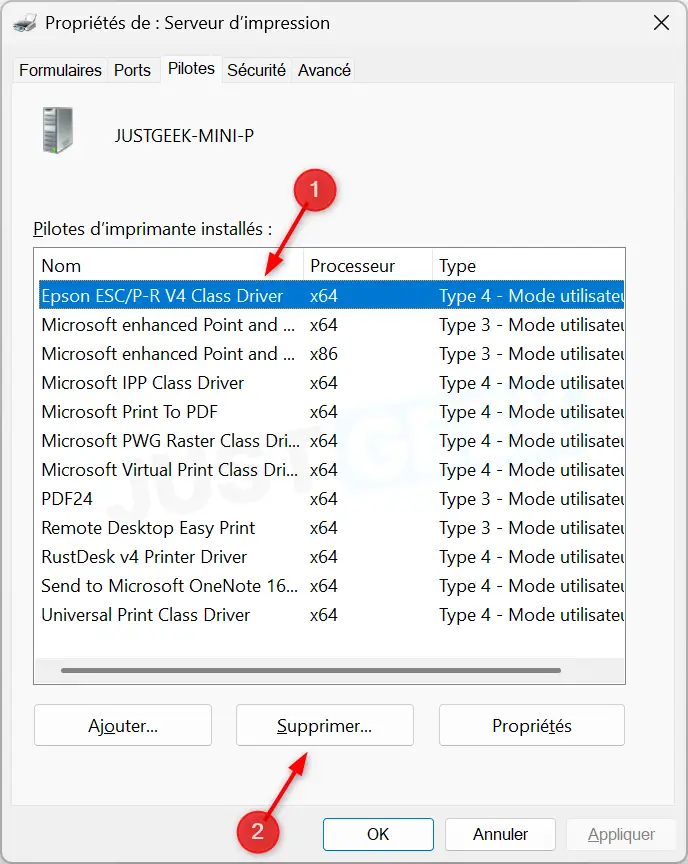Select Remote Desktop Easy Print driver

pyautogui.click(x=331, y=528)
